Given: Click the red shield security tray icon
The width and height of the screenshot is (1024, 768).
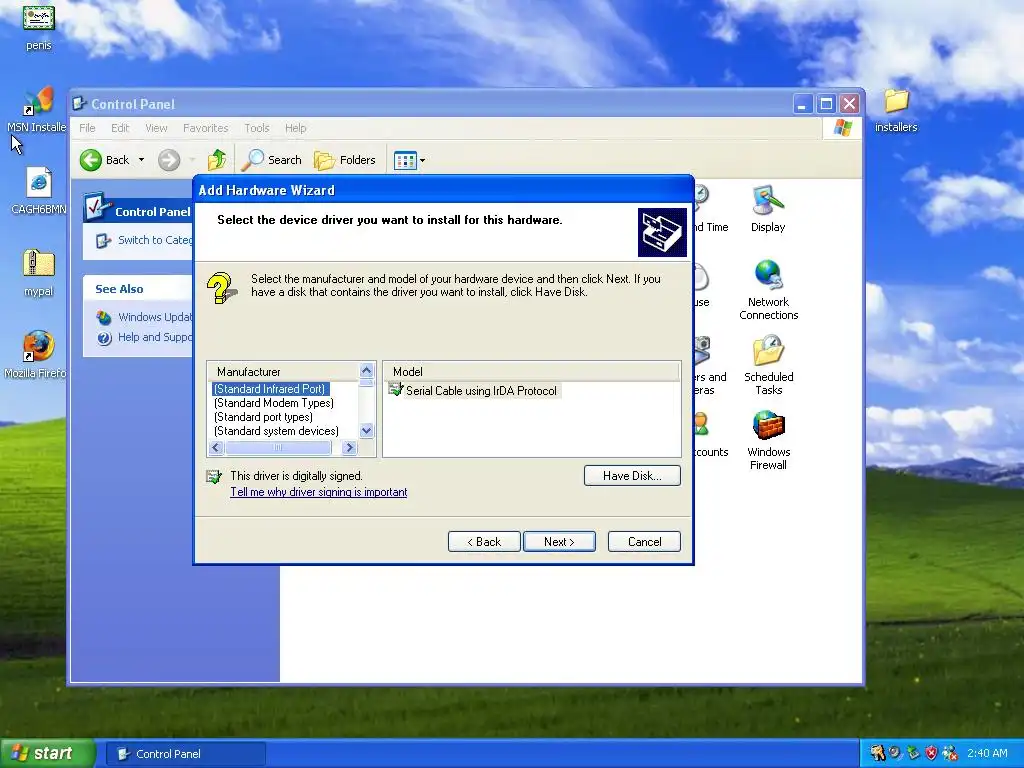Looking at the screenshot, I should point(931,753).
